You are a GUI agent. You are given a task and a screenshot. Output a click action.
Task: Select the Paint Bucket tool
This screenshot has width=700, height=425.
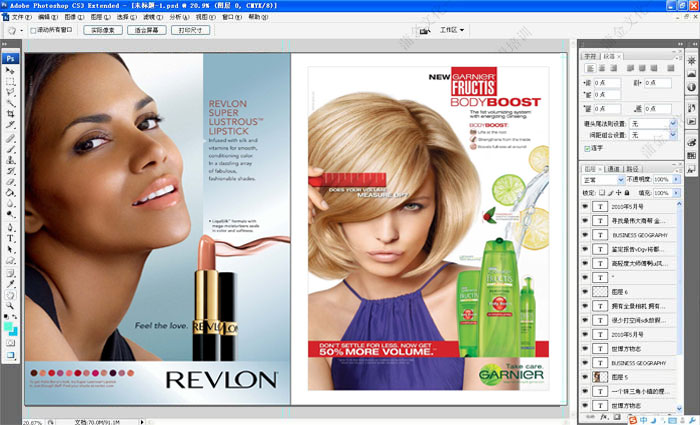click(x=10, y=192)
